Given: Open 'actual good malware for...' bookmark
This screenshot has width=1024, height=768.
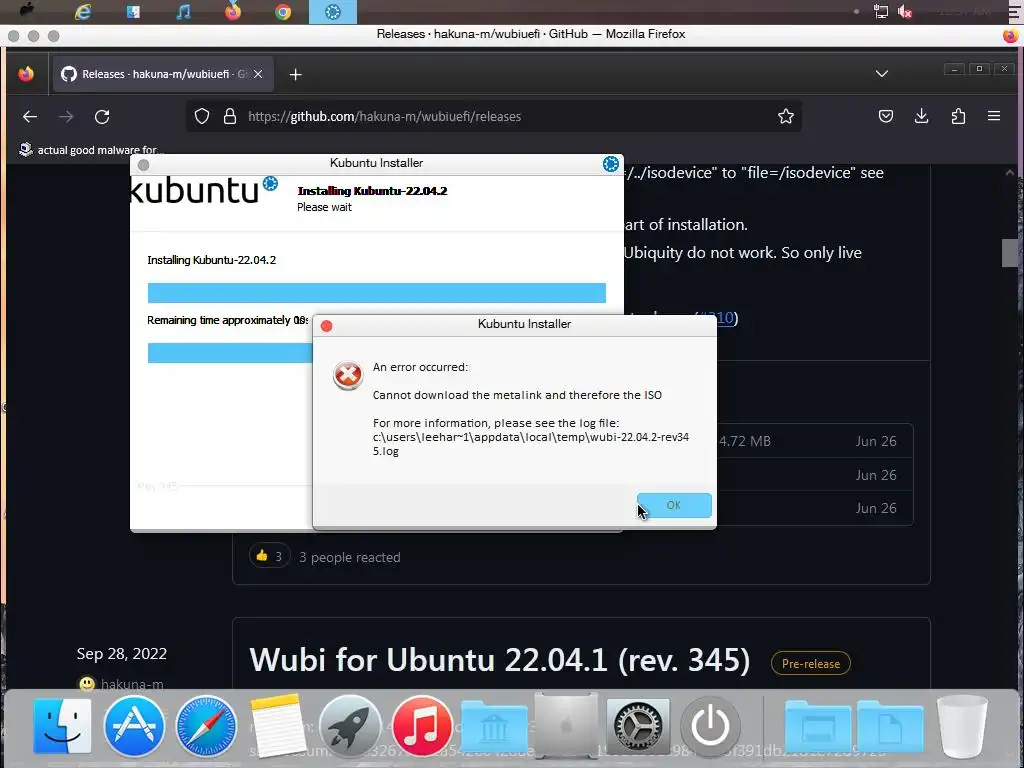Looking at the screenshot, I should pyautogui.click(x=91, y=150).
